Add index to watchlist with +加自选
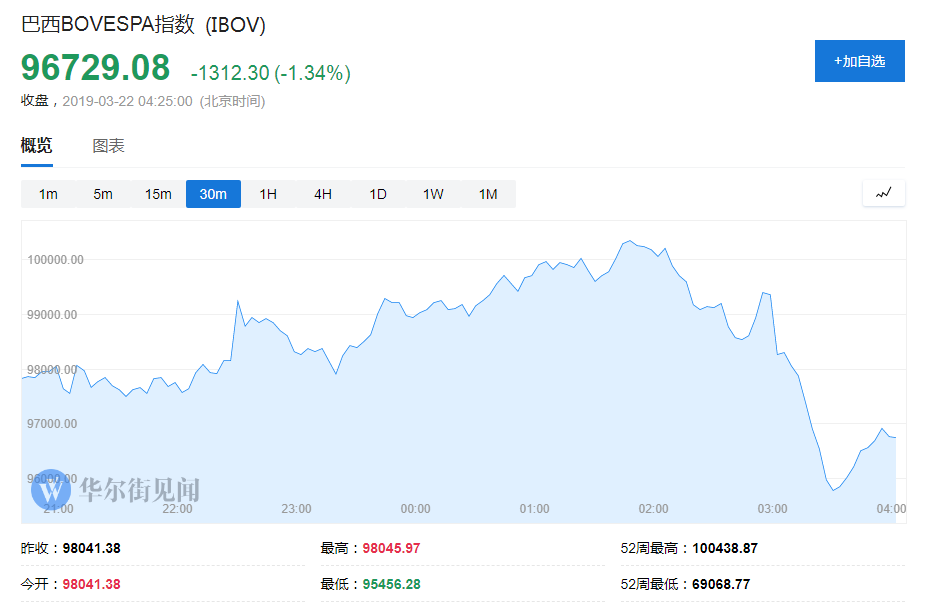The height and width of the screenshot is (608, 932). 859,61
